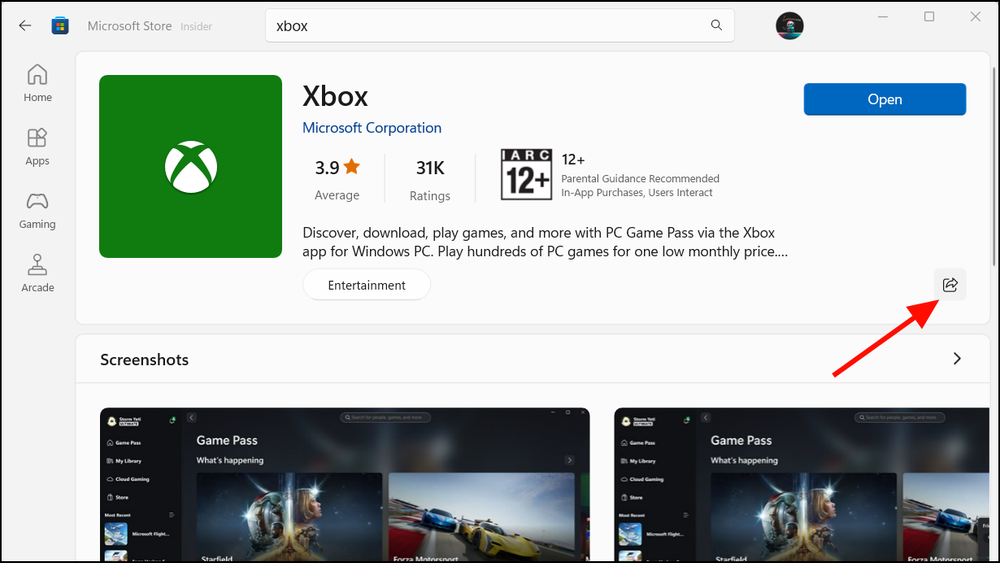
Task: Share the Xbox app page
Action: 950,284
